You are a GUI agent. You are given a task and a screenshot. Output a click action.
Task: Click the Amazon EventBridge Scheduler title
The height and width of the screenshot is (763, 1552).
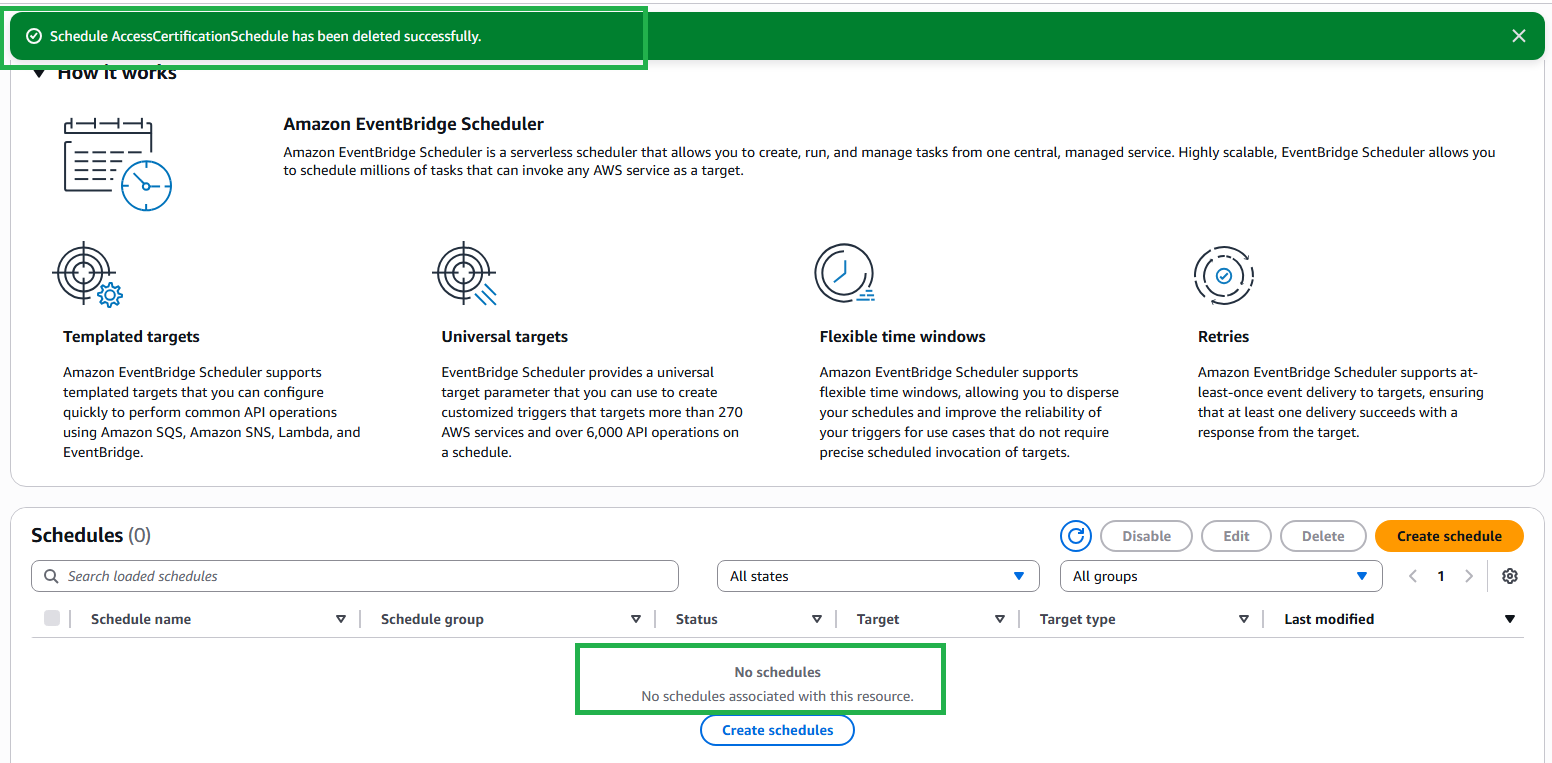pos(414,124)
